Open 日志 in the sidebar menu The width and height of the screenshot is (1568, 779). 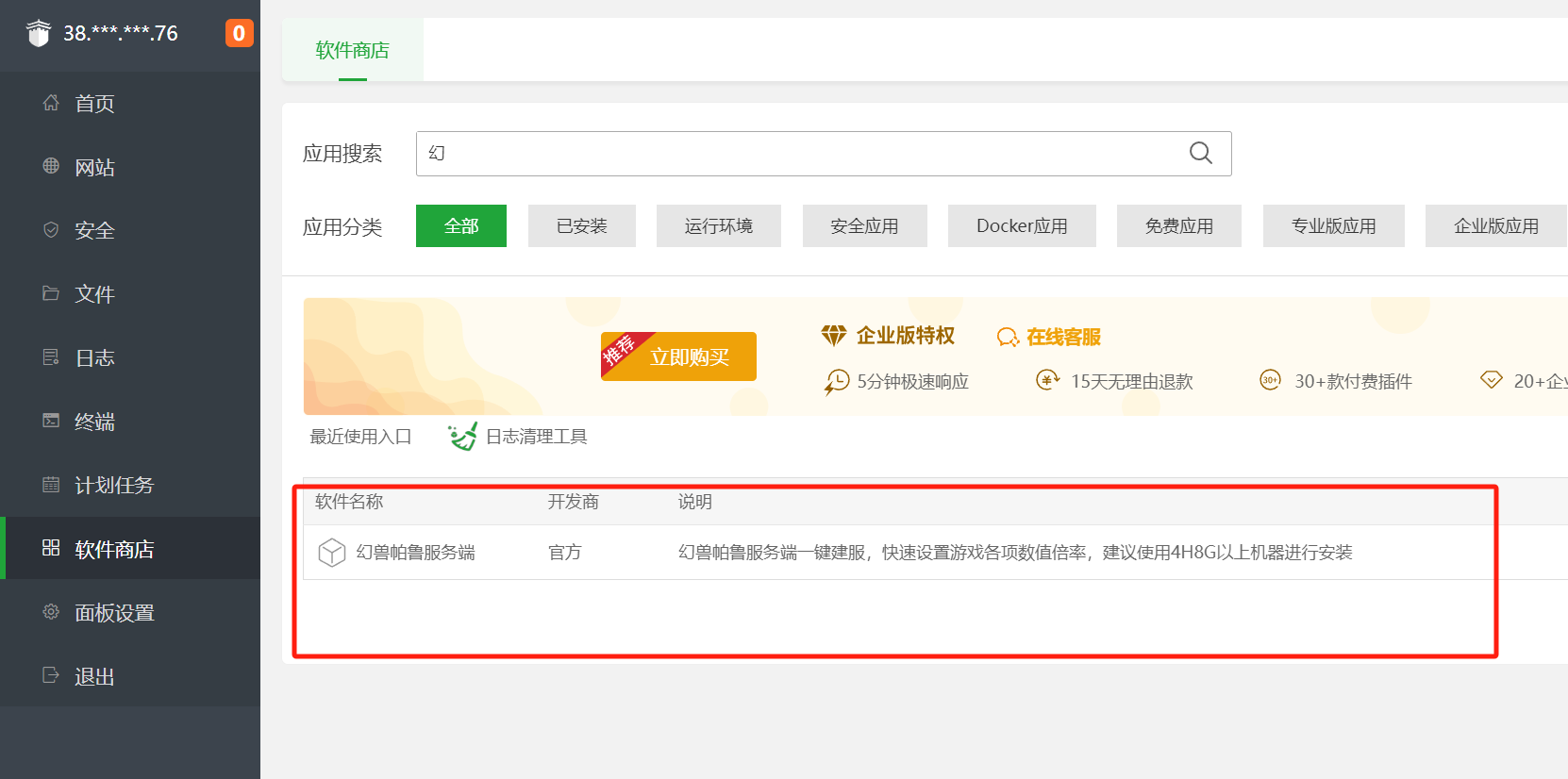point(94,357)
